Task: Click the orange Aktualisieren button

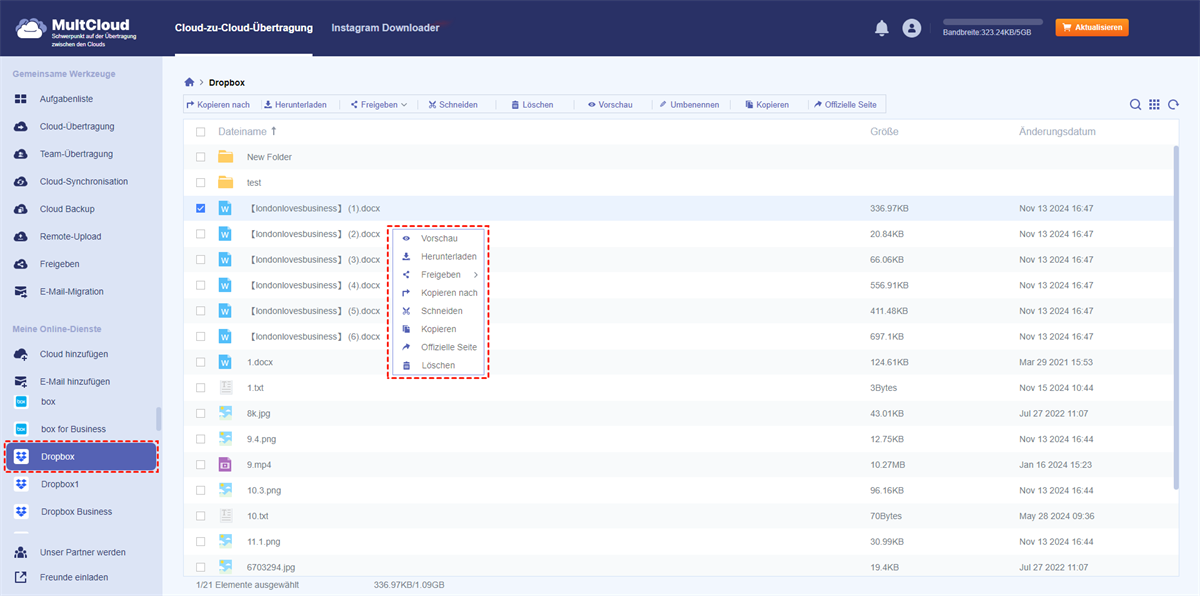Action: pyautogui.click(x=1091, y=27)
